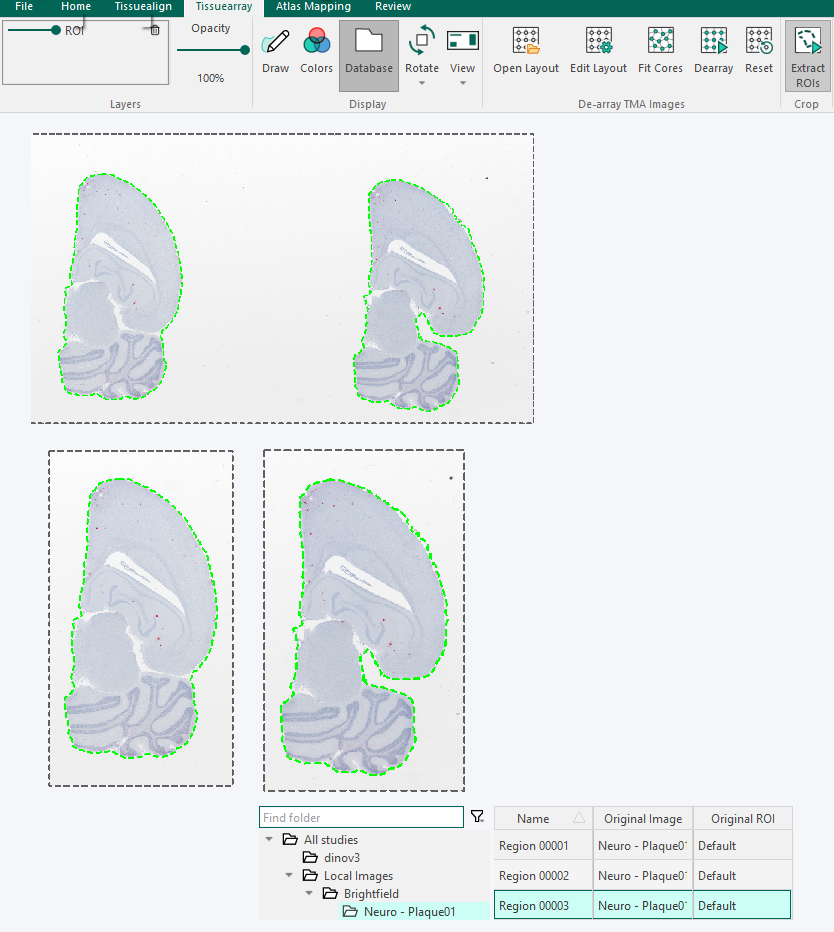The width and height of the screenshot is (834, 932).
Task: Run Fit Cores tool
Action: pyautogui.click(x=660, y=52)
